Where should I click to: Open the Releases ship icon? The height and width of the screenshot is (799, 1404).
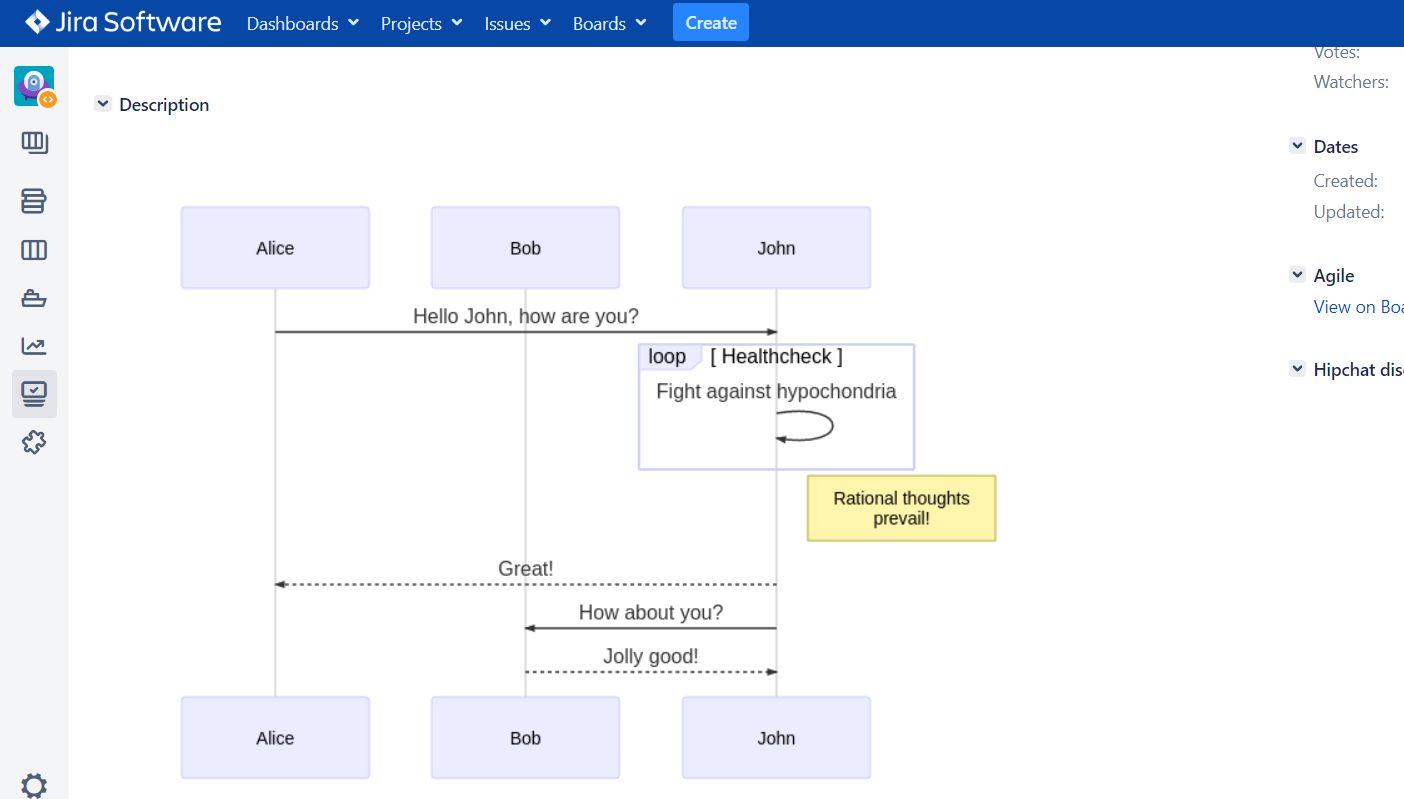pyautogui.click(x=34, y=298)
